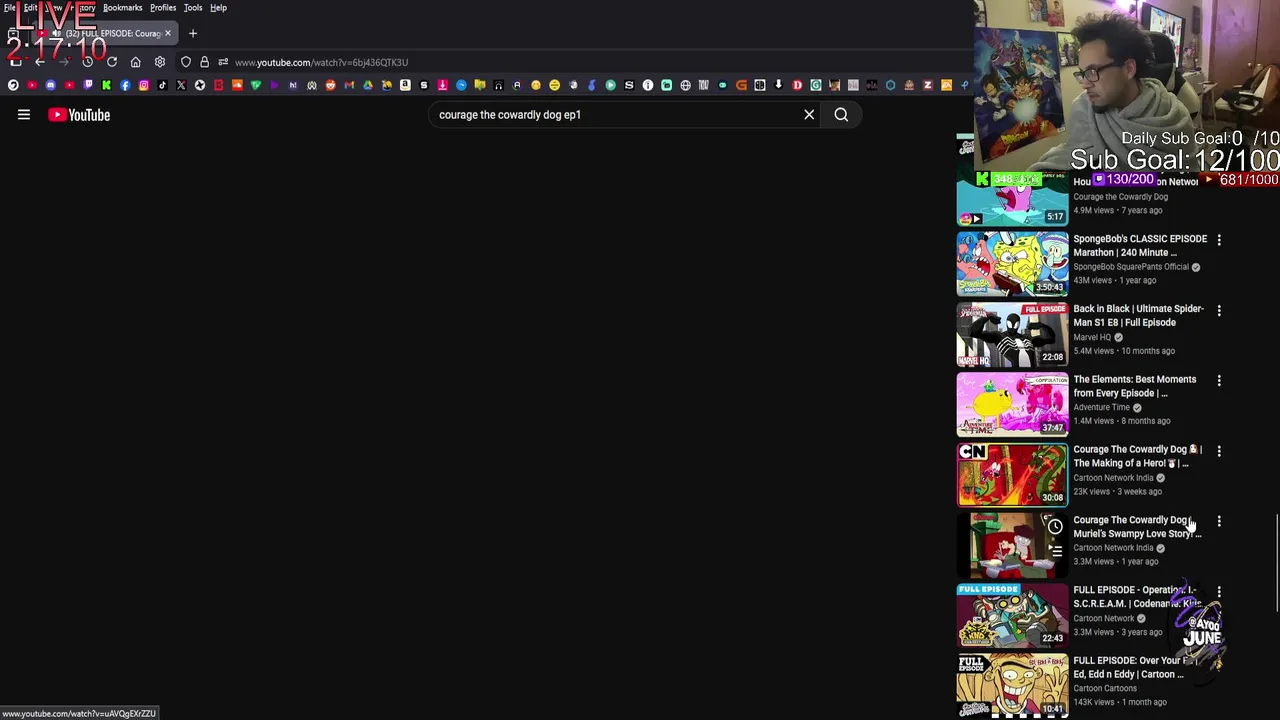Viewport: 1280px width, 720px height.
Task: Open options for Making of a Hero video
Action: click(x=1219, y=451)
